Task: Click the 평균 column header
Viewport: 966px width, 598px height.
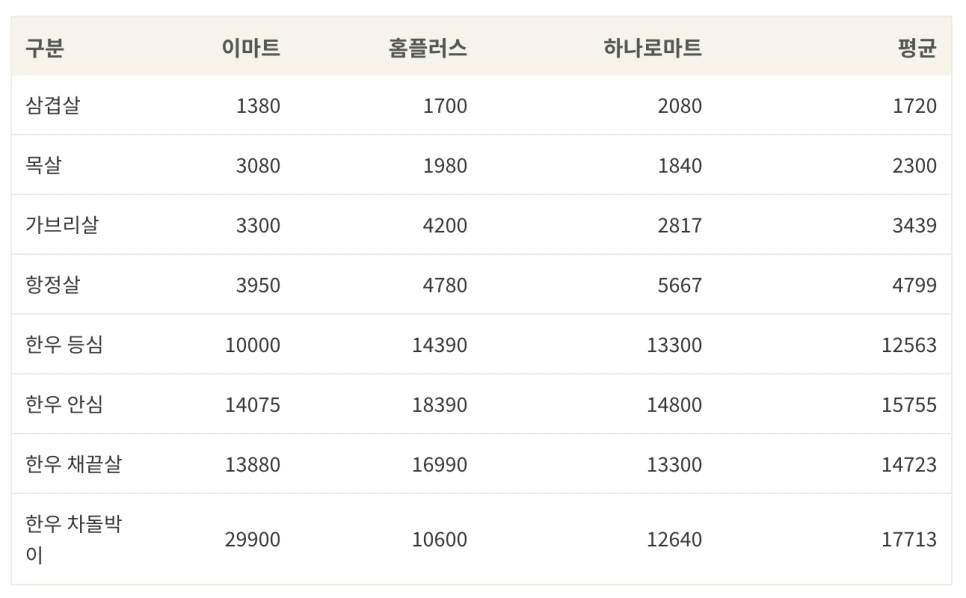Action: coord(916,47)
